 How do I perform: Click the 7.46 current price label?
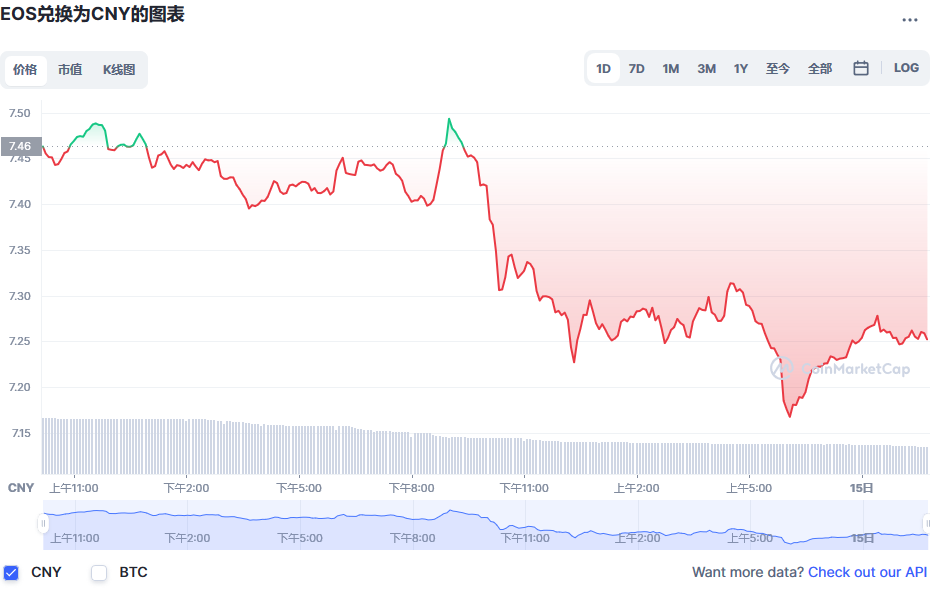(21, 146)
